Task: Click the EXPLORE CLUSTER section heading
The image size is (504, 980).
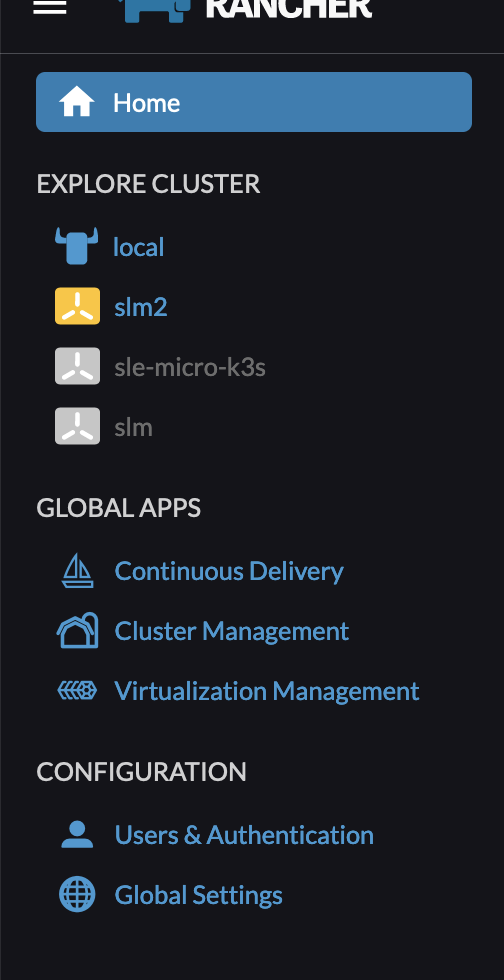Action: [x=148, y=184]
